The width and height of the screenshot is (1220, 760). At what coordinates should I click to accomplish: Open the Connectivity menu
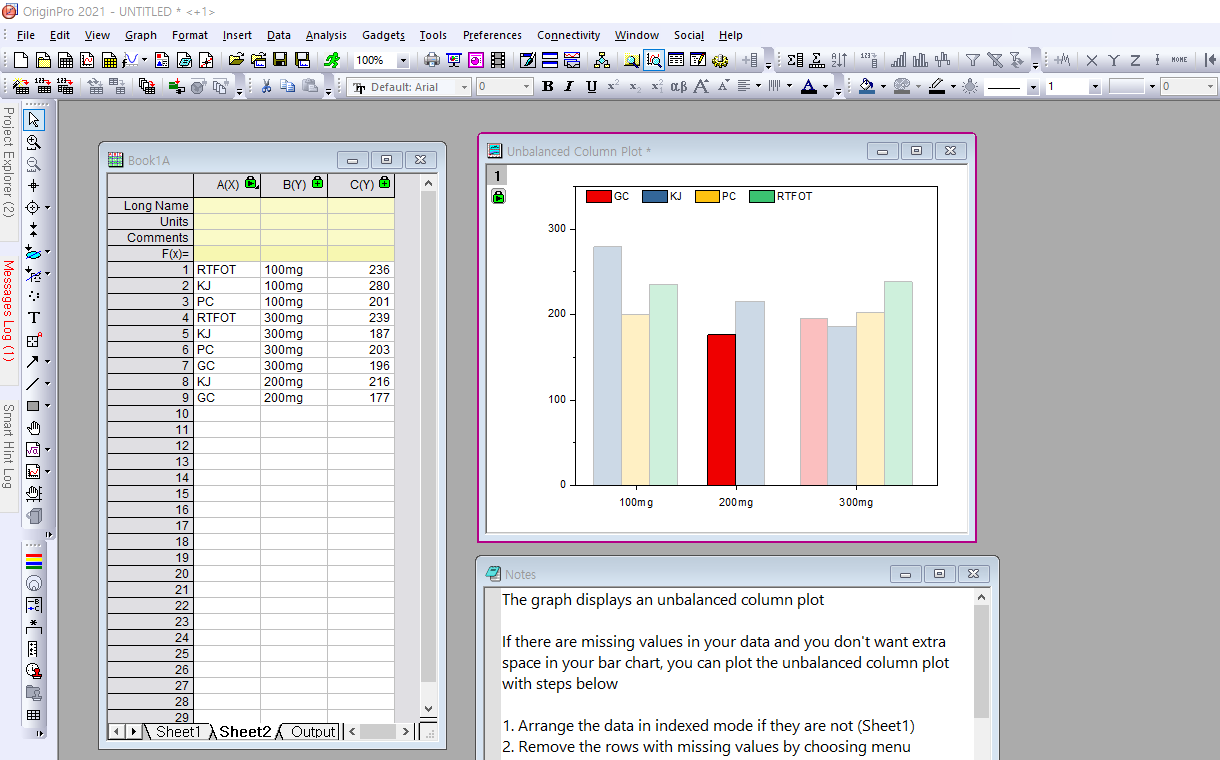[568, 35]
